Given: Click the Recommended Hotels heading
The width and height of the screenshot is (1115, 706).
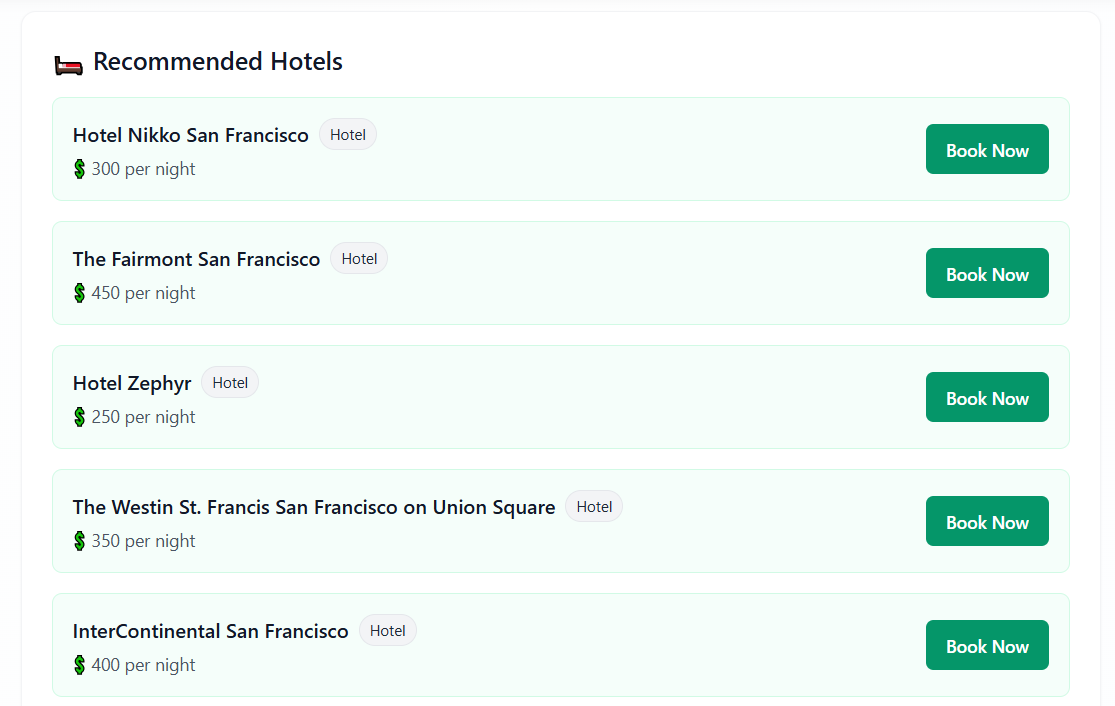Looking at the screenshot, I should coord(218,62).
